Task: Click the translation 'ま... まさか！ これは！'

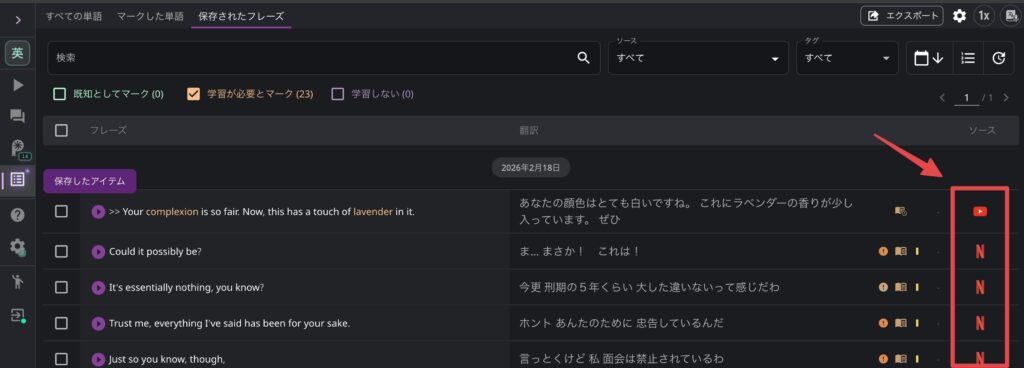Action: (x=579, y=251)
